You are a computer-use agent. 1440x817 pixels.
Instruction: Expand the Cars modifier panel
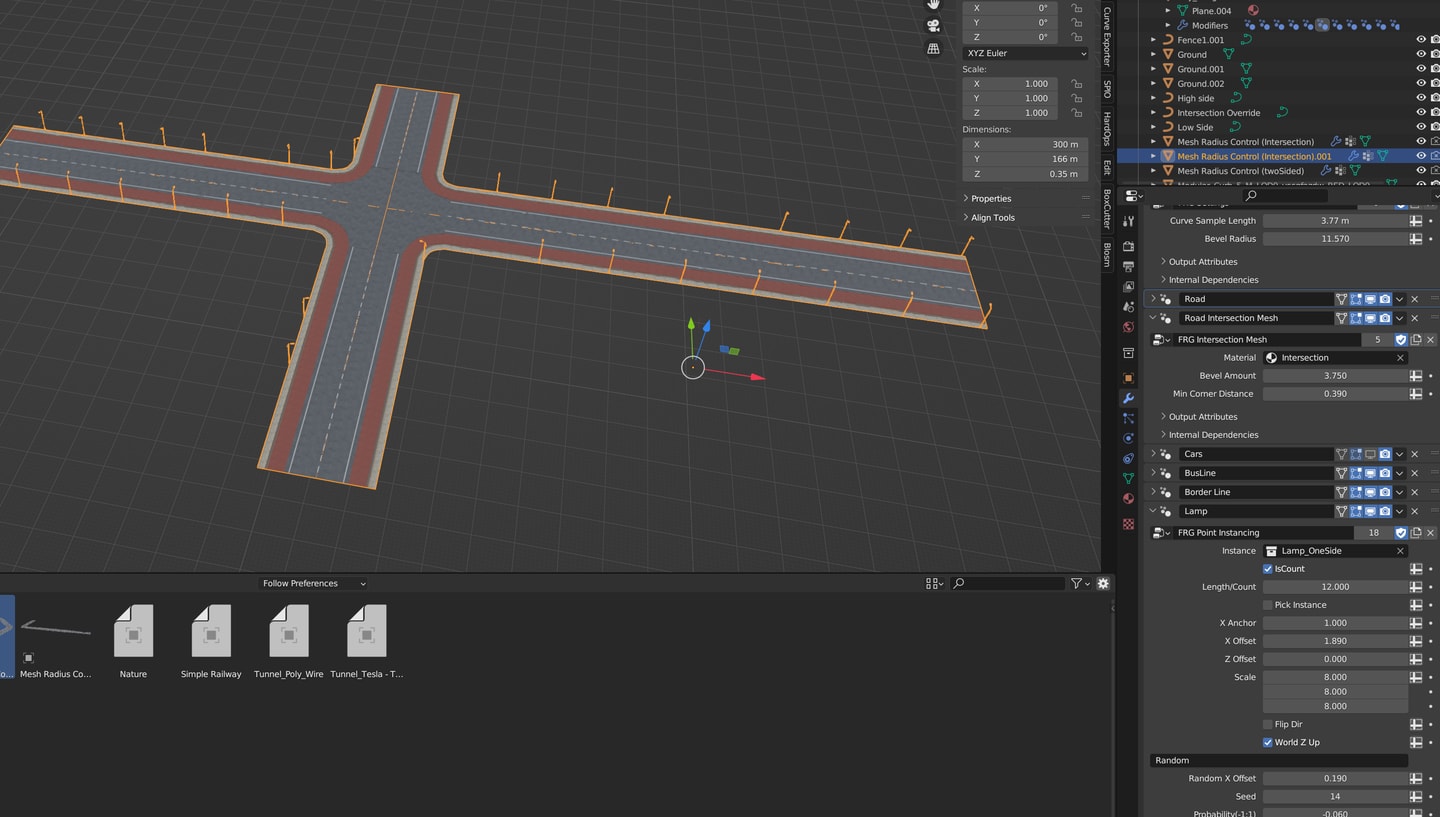(x=1153, y=454)
